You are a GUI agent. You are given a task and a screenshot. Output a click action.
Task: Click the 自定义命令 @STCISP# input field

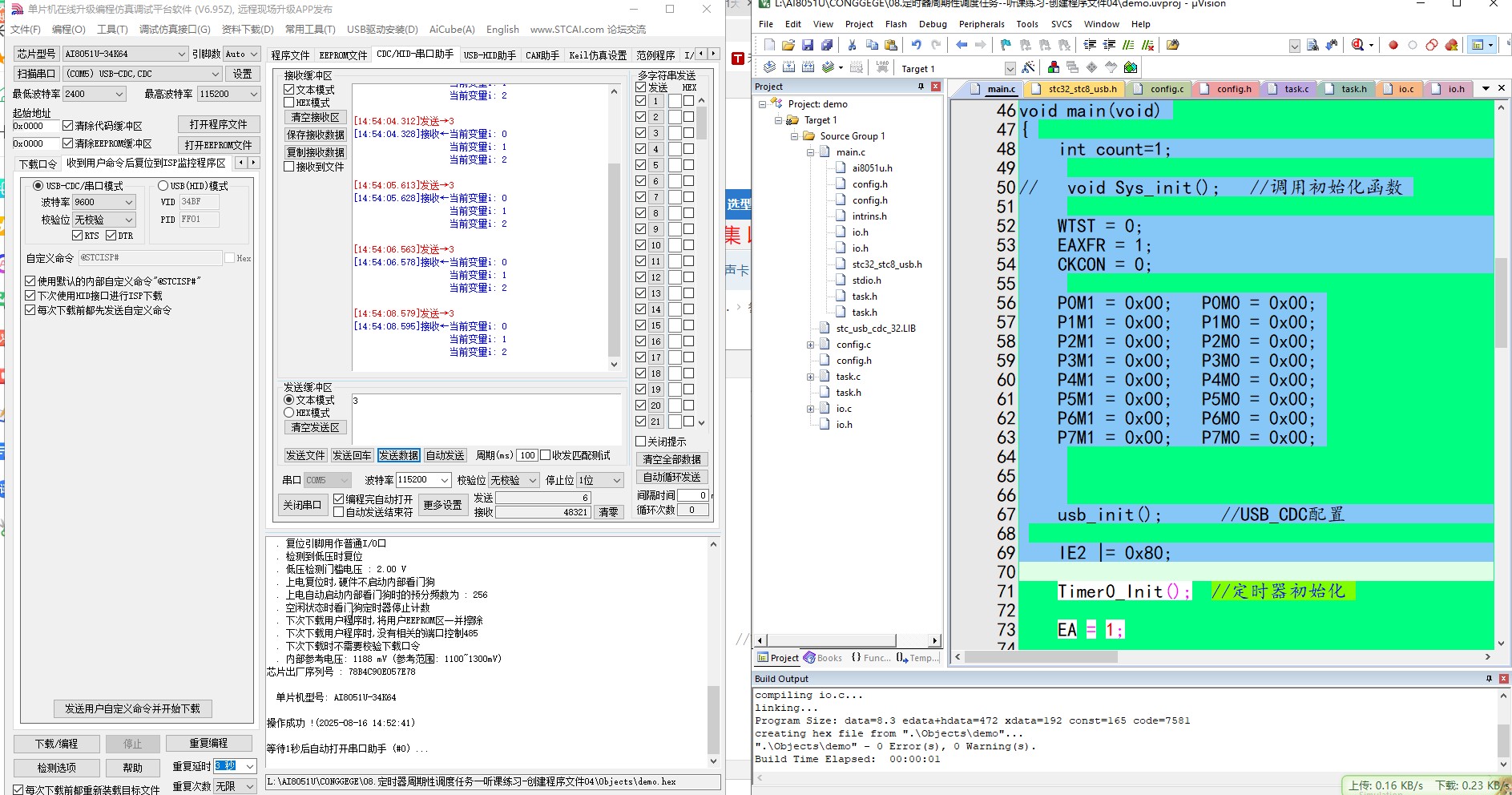coord(150,258)
